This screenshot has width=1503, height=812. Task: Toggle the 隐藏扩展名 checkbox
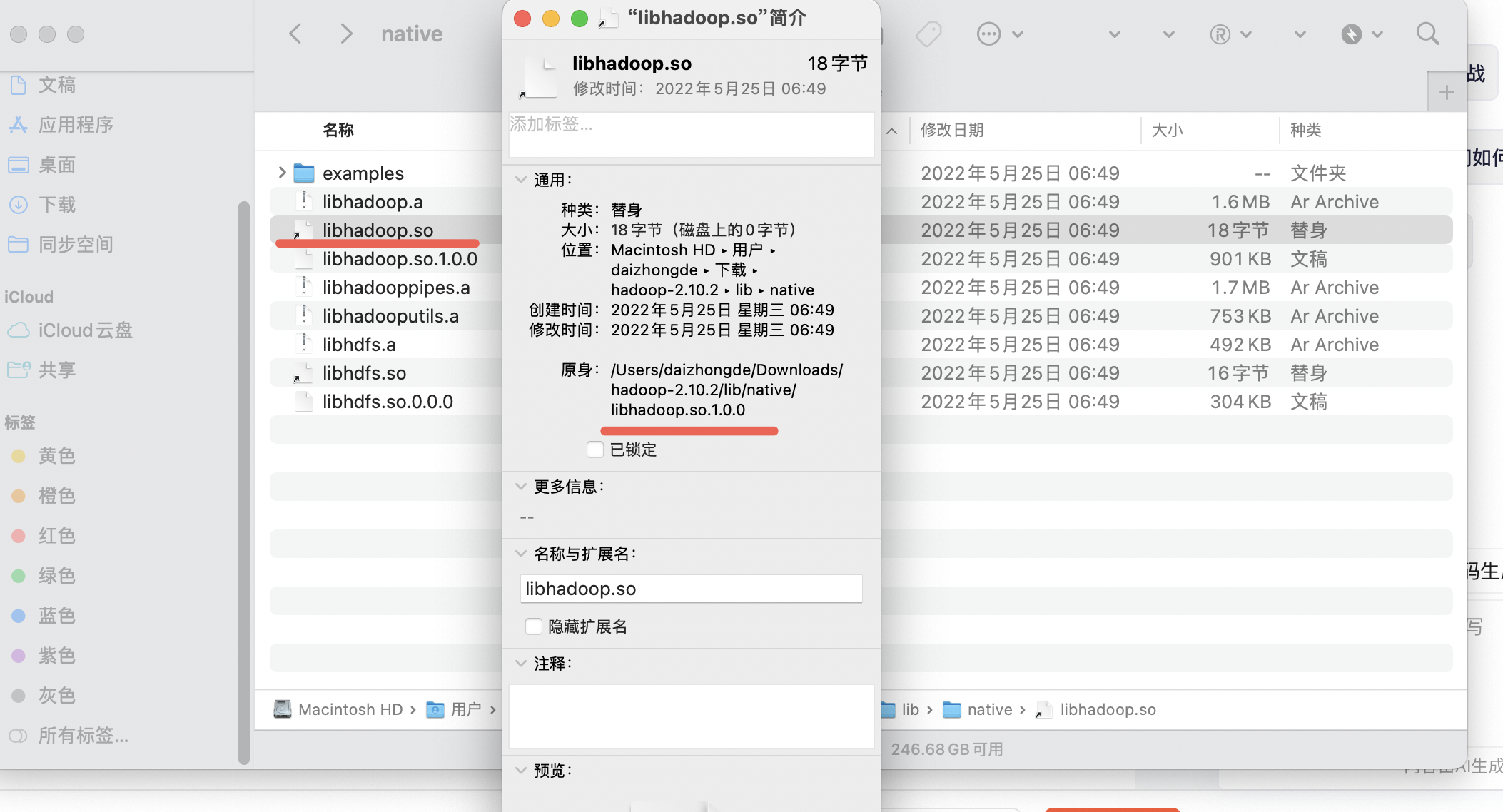534,626
